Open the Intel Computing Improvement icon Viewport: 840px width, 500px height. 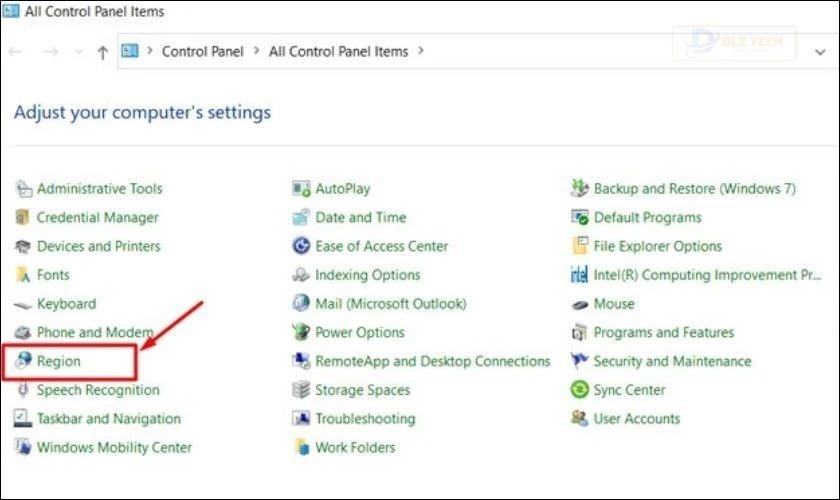(580, 275)
